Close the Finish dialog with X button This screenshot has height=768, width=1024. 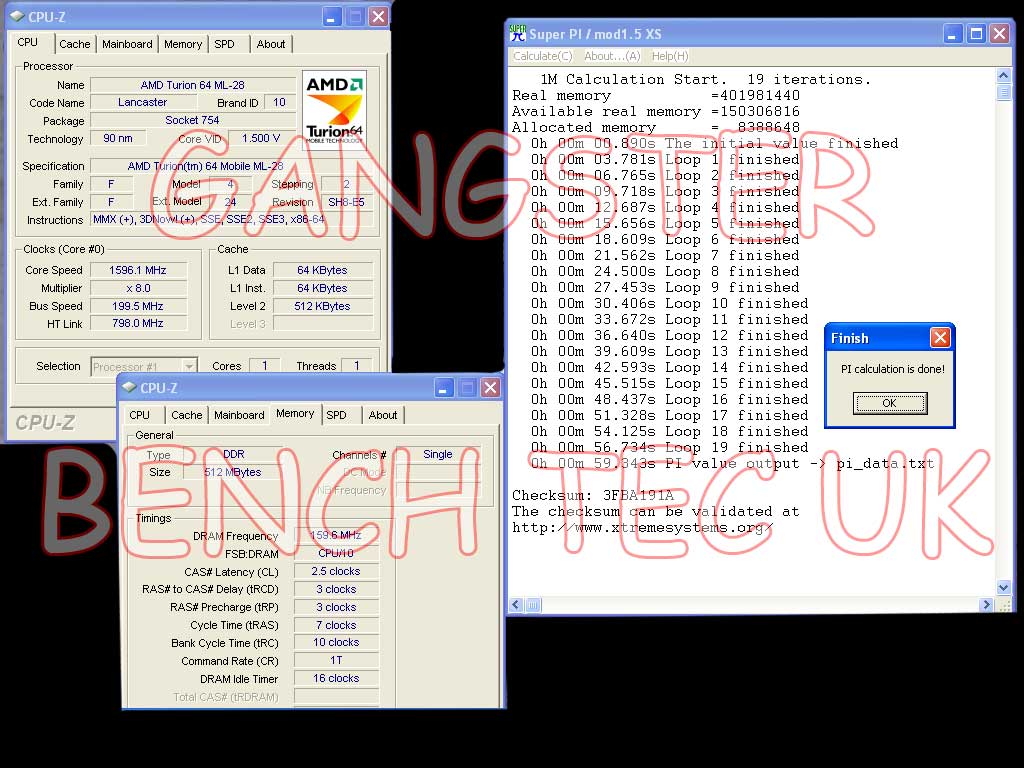[940, 338]
